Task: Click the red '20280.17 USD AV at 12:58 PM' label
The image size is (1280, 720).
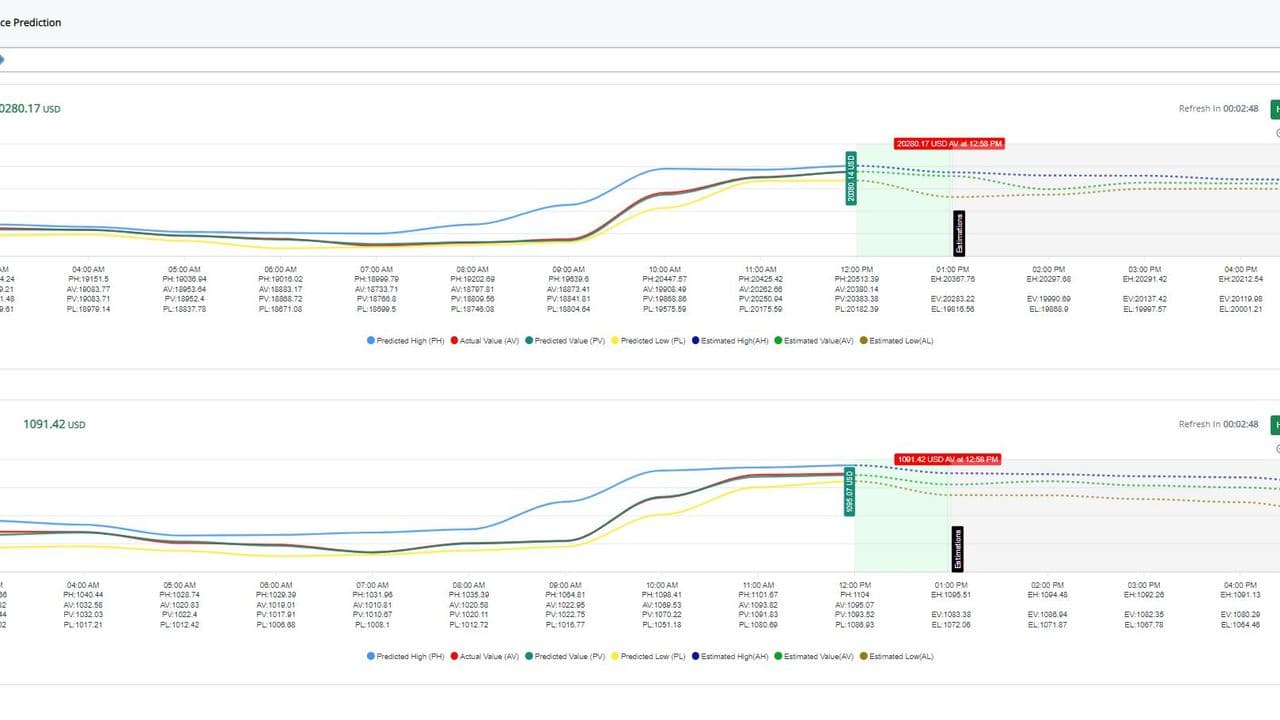Action: pos(949,144)
